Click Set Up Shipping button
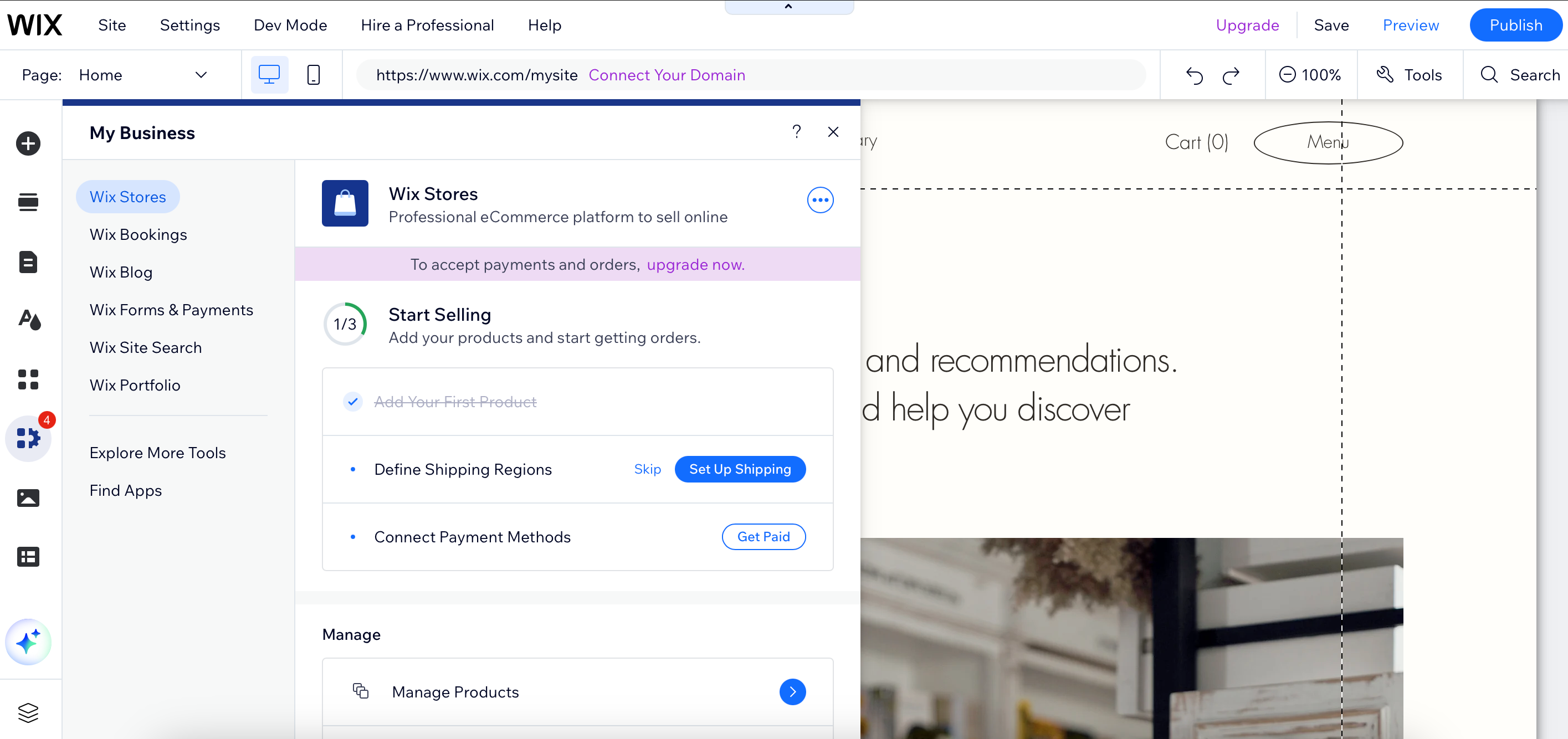Screen dimensions: 1568x739 (740, 469)
